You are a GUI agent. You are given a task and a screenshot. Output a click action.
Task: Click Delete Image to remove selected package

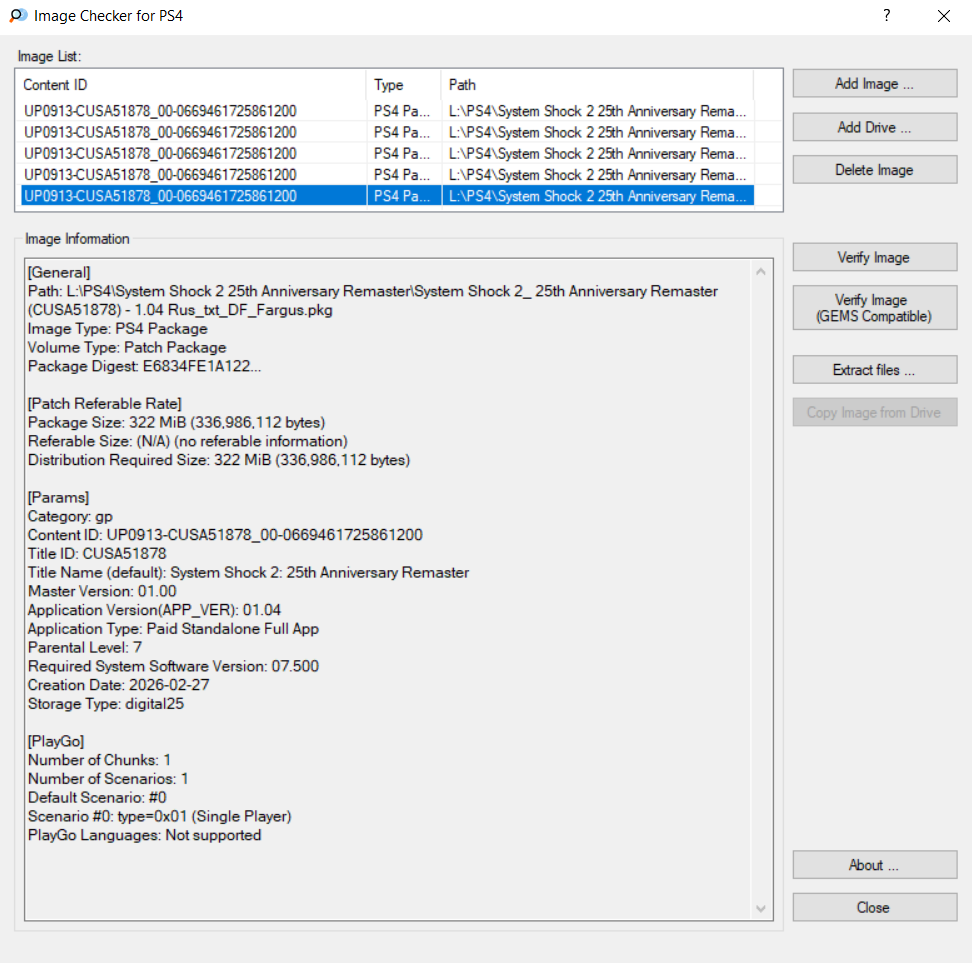[874, 170]
